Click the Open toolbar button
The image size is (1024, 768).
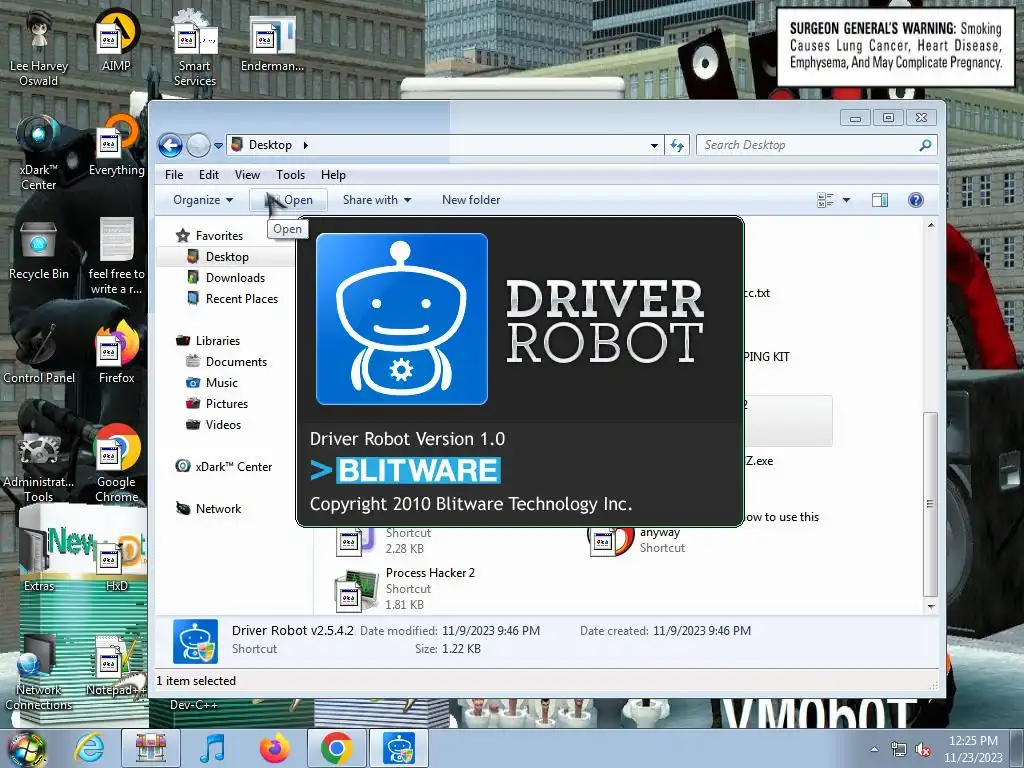[x=288, y=200]
